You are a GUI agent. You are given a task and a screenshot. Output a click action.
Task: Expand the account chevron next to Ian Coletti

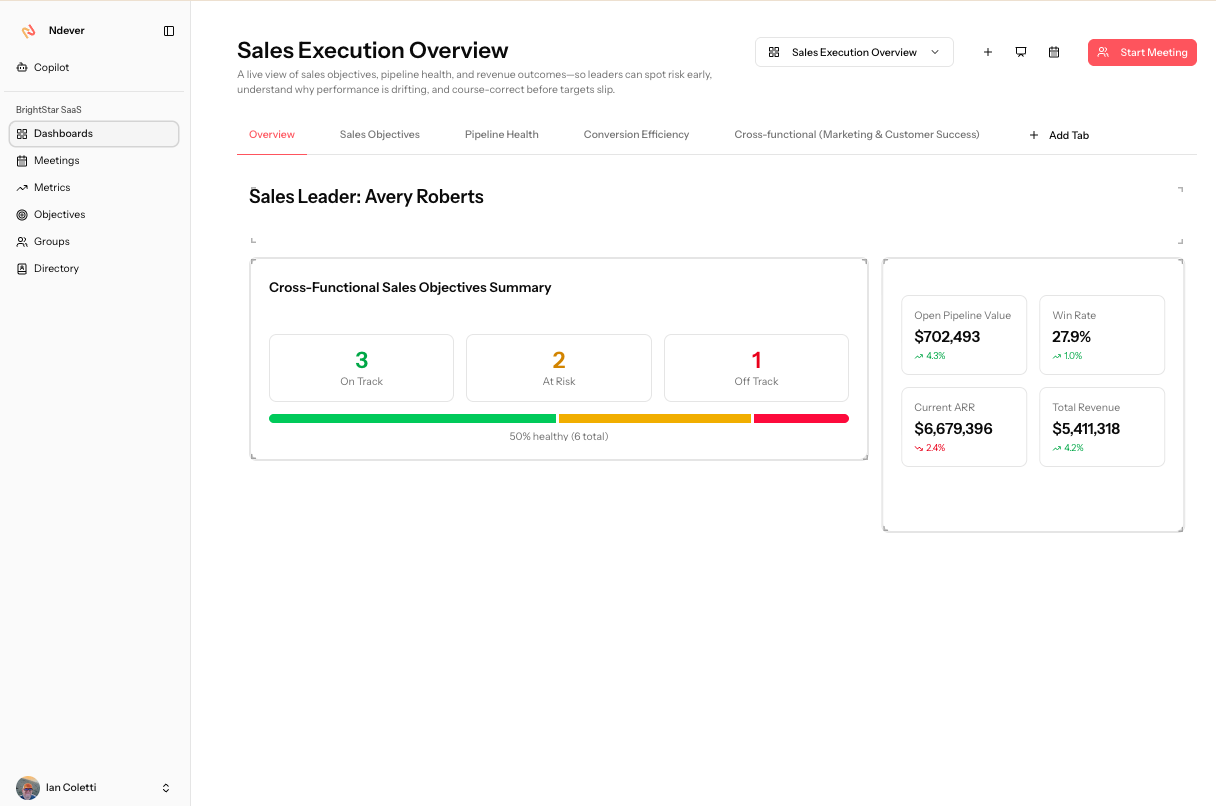166,787
